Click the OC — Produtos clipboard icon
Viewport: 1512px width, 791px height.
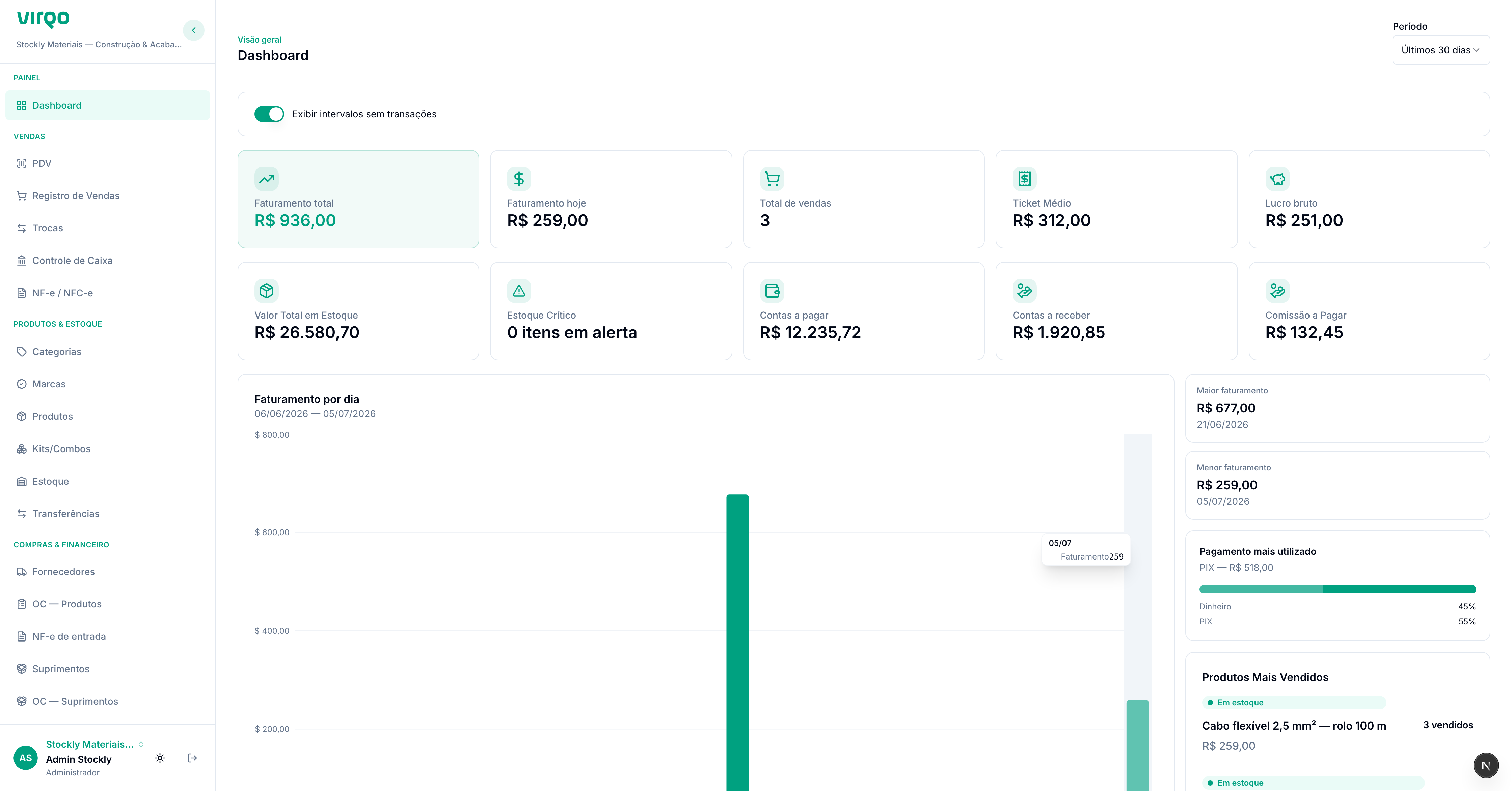(x=22, y=604)
